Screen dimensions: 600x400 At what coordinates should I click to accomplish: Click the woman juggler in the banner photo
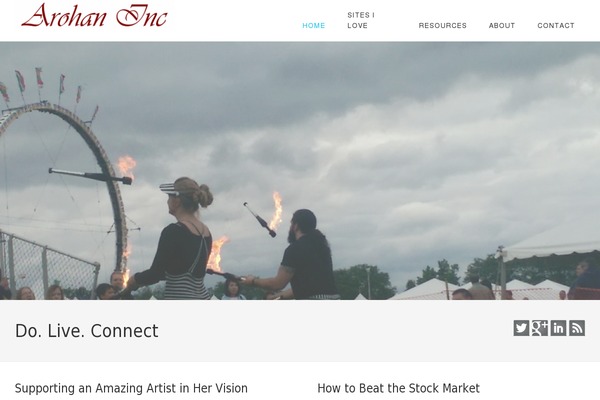(180, 239)
